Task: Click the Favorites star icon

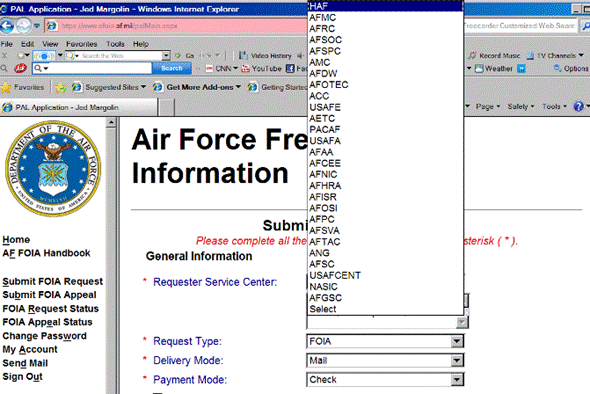Action: pyautogui.click(x=6, y=87)
